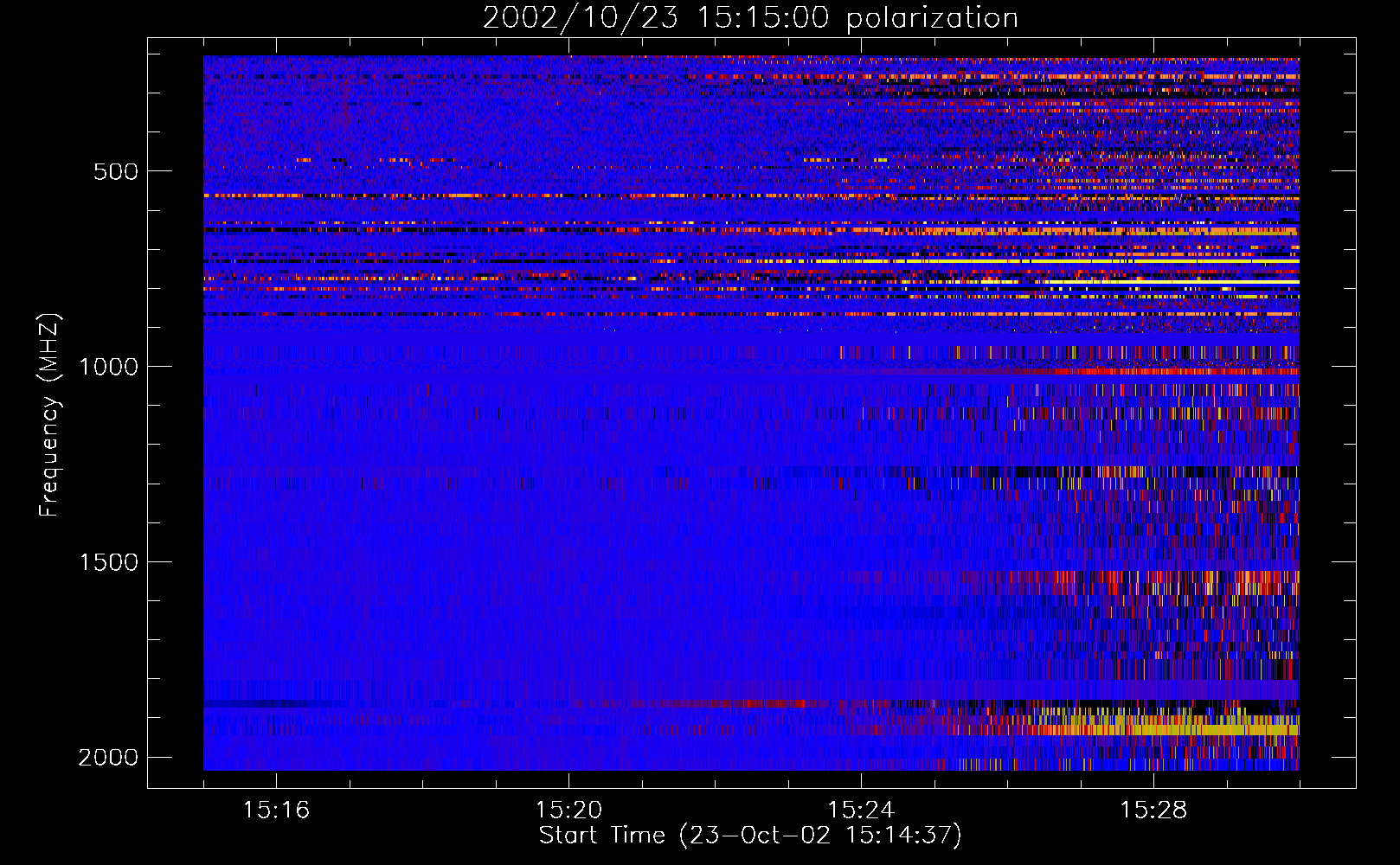1400x865 pixels.
Task: Click the 15:24 time tick label
Action: point(861,810)
